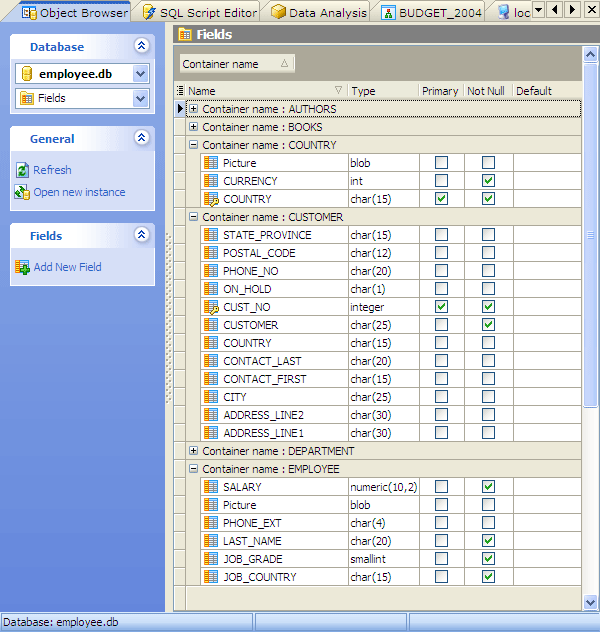The width and height of the screenshot is (600, 632).
Task: Click the Refresh icon in General panel
Action: [22, 170]
